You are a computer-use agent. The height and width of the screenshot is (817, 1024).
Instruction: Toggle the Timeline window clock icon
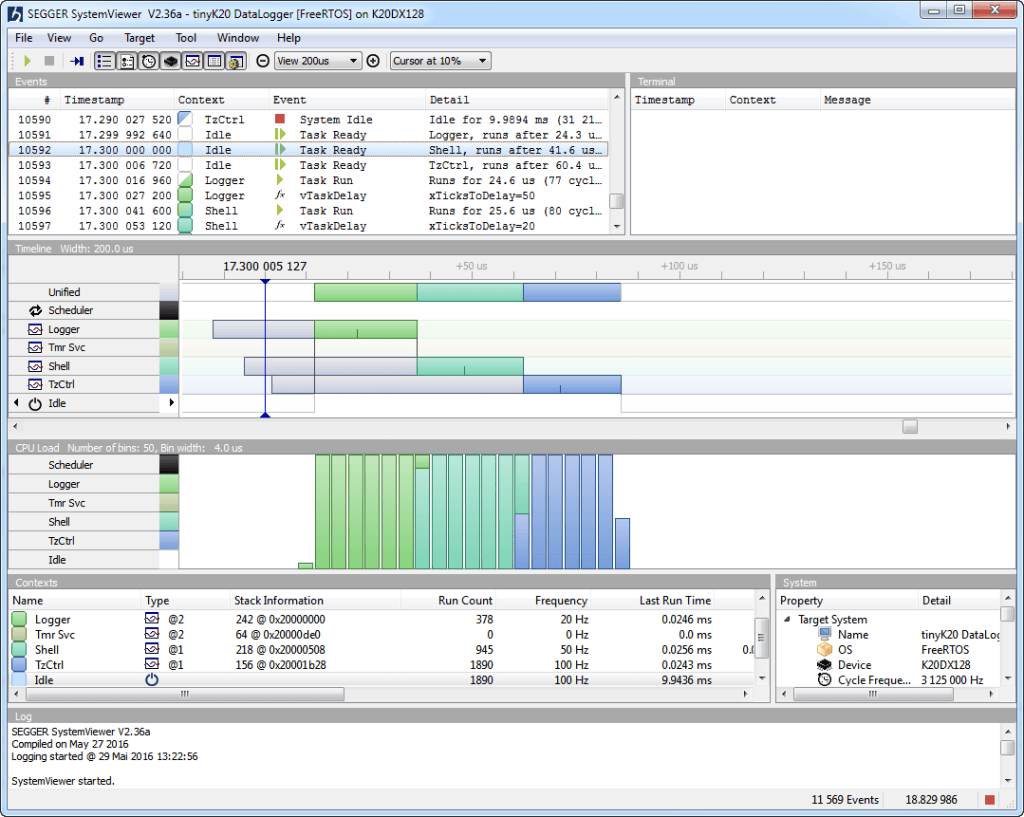(x=149, y=61)
